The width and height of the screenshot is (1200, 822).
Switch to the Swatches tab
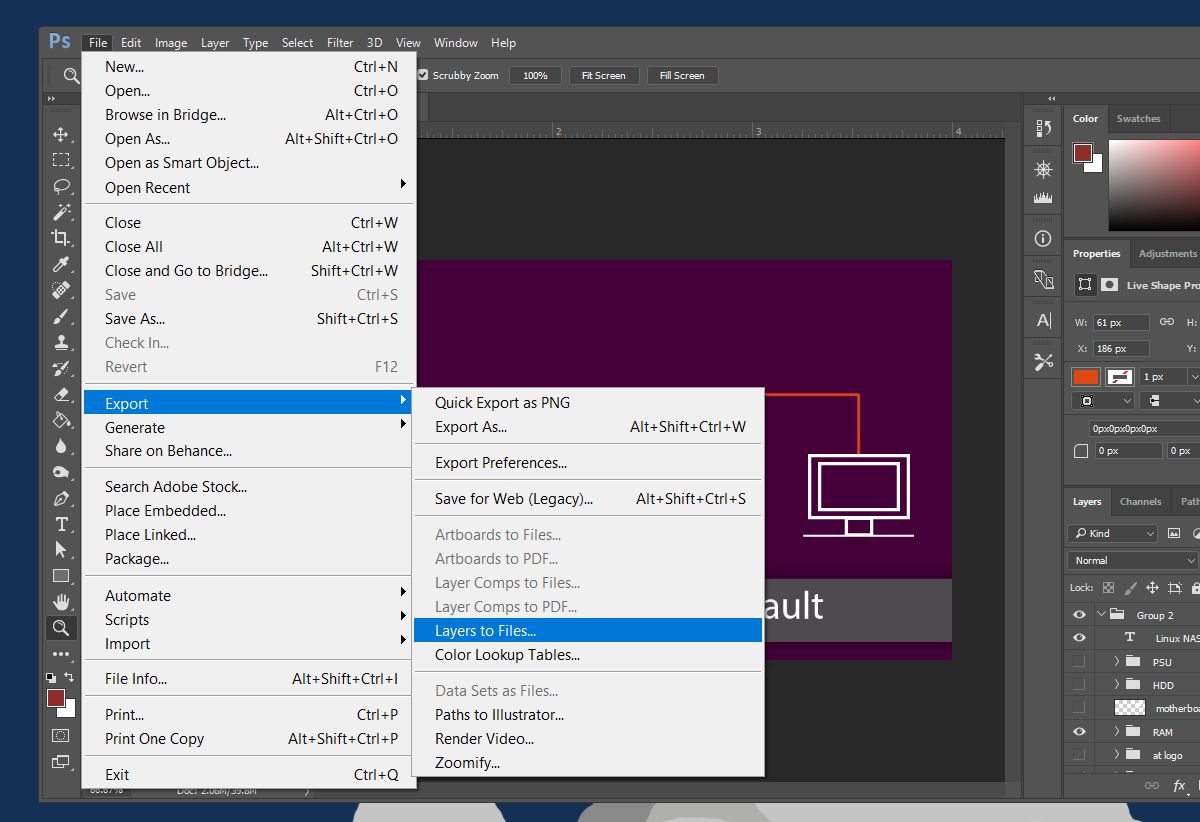(x=1138, y=118)
